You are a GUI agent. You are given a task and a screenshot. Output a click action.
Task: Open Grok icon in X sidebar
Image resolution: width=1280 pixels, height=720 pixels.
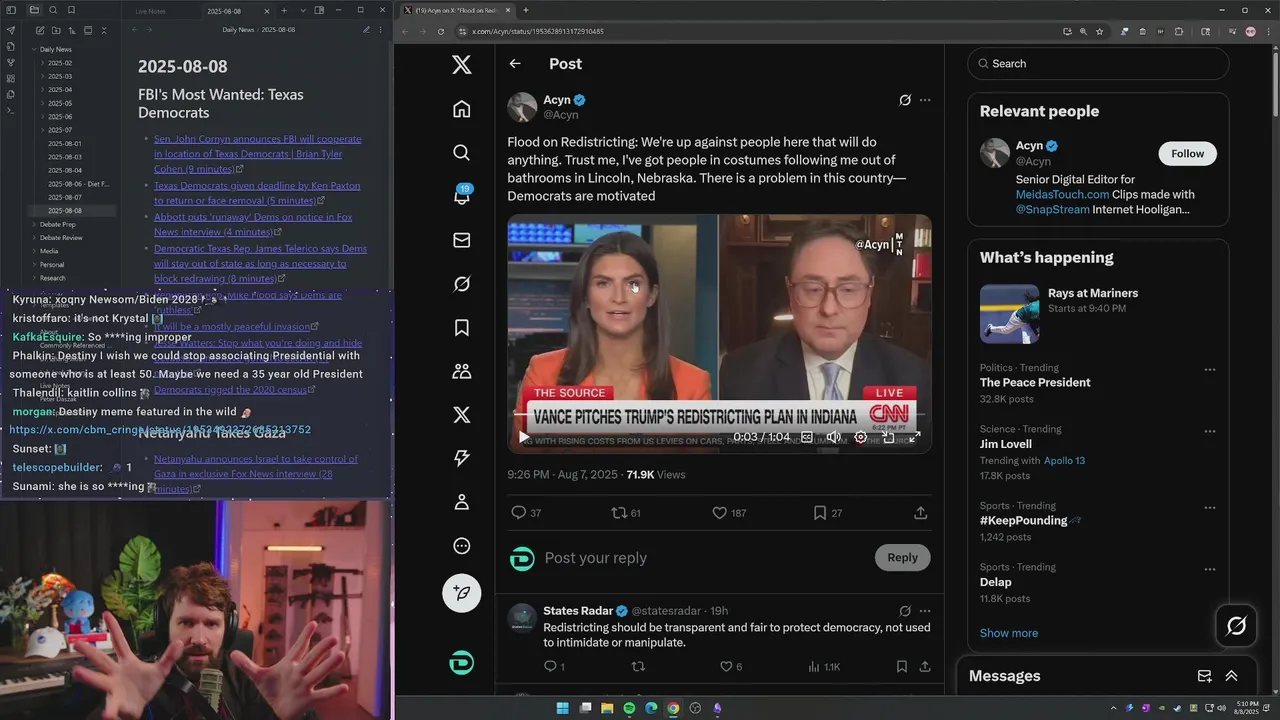[461, 284]
